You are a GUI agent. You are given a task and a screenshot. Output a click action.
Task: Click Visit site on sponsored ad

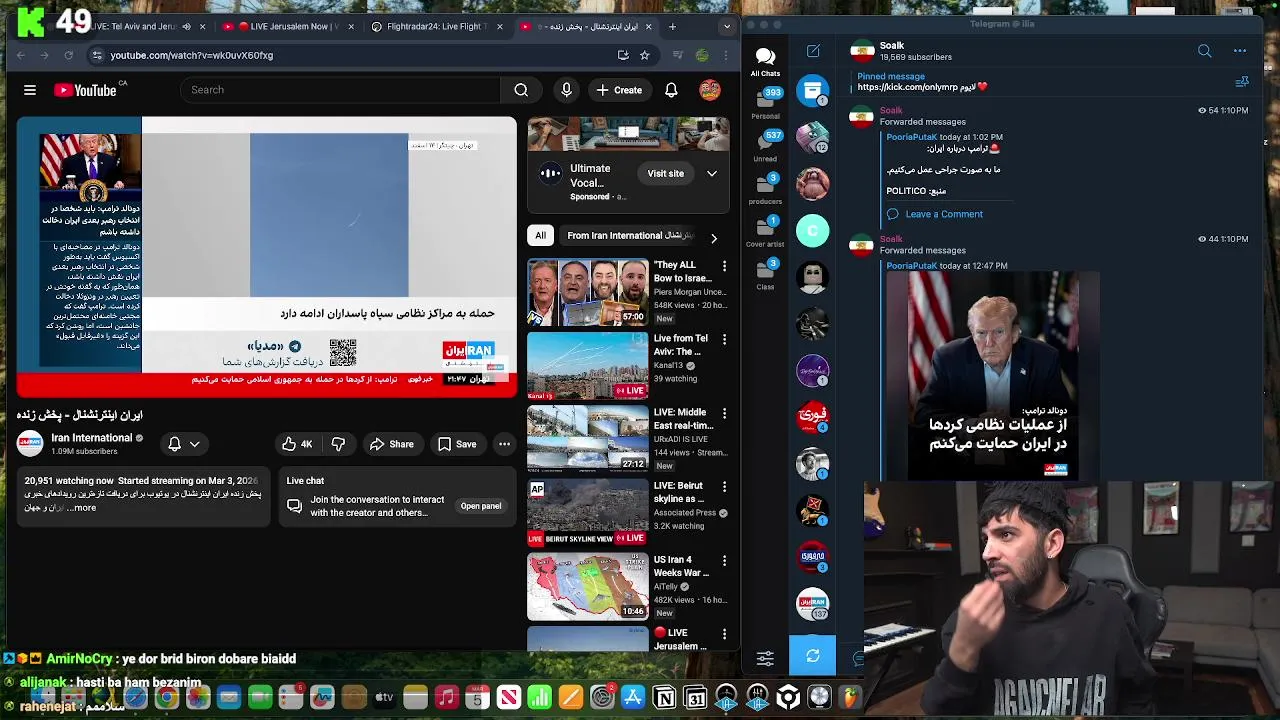click(665, 174)
